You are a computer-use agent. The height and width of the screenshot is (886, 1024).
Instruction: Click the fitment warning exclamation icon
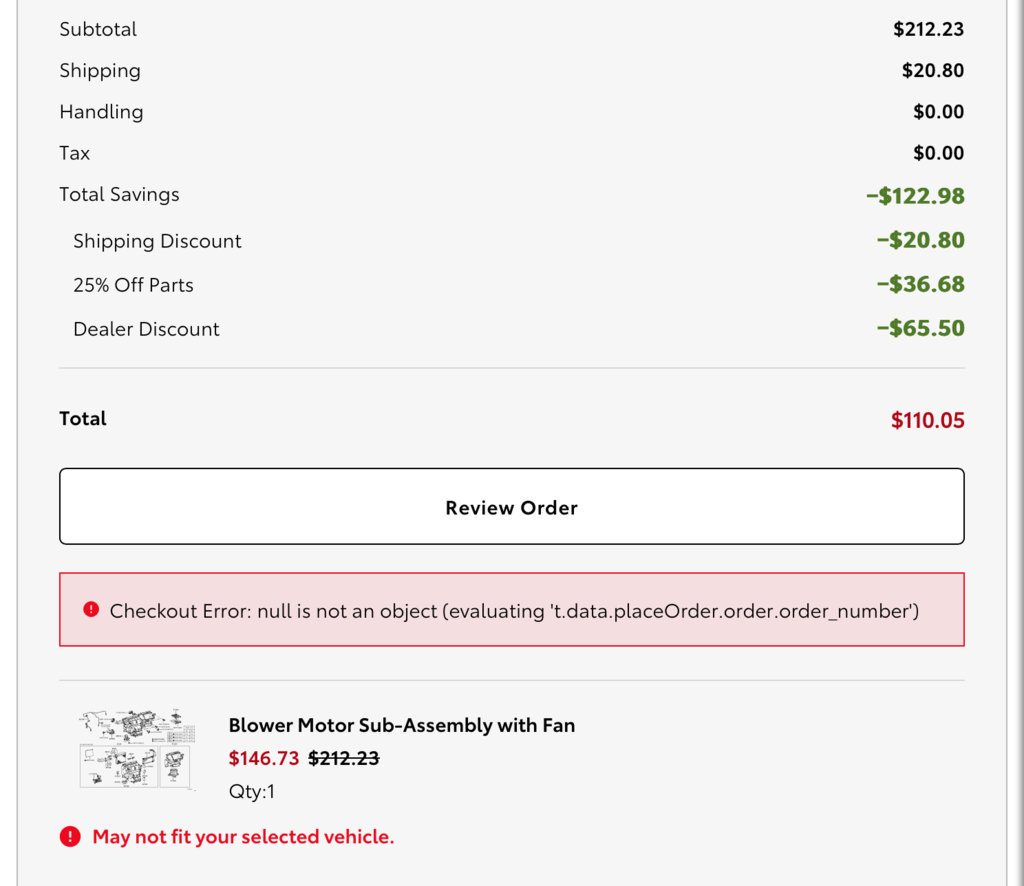coord(70,836)
